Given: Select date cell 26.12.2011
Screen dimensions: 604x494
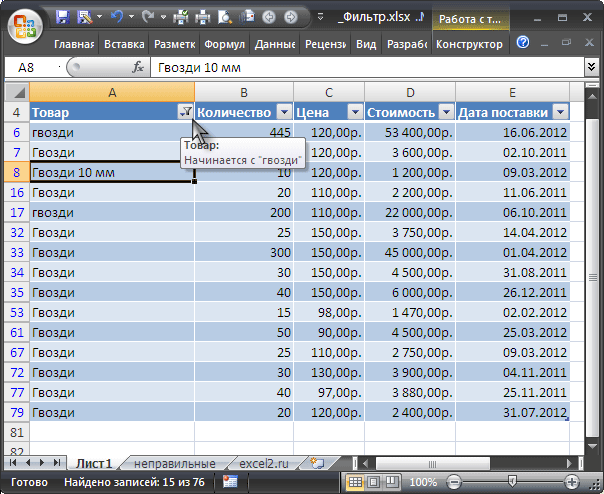Looking at the screenshot, I should pyautogui.click(x=513, y=292).
